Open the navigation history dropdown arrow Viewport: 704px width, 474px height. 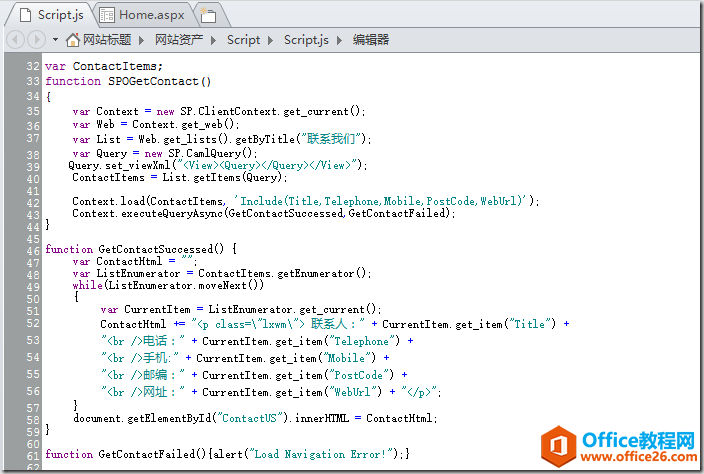tap(55, 40)
